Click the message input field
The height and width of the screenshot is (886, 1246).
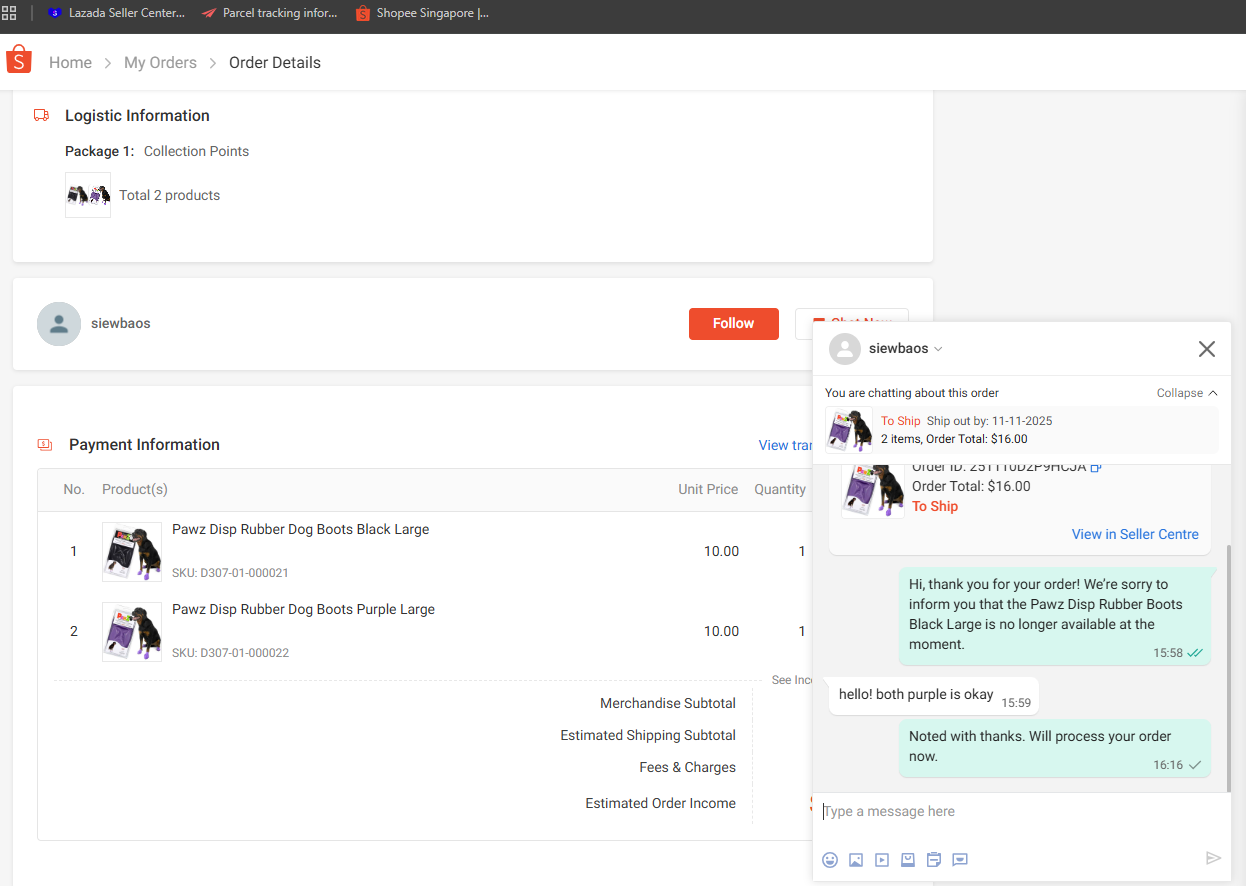1010,812
